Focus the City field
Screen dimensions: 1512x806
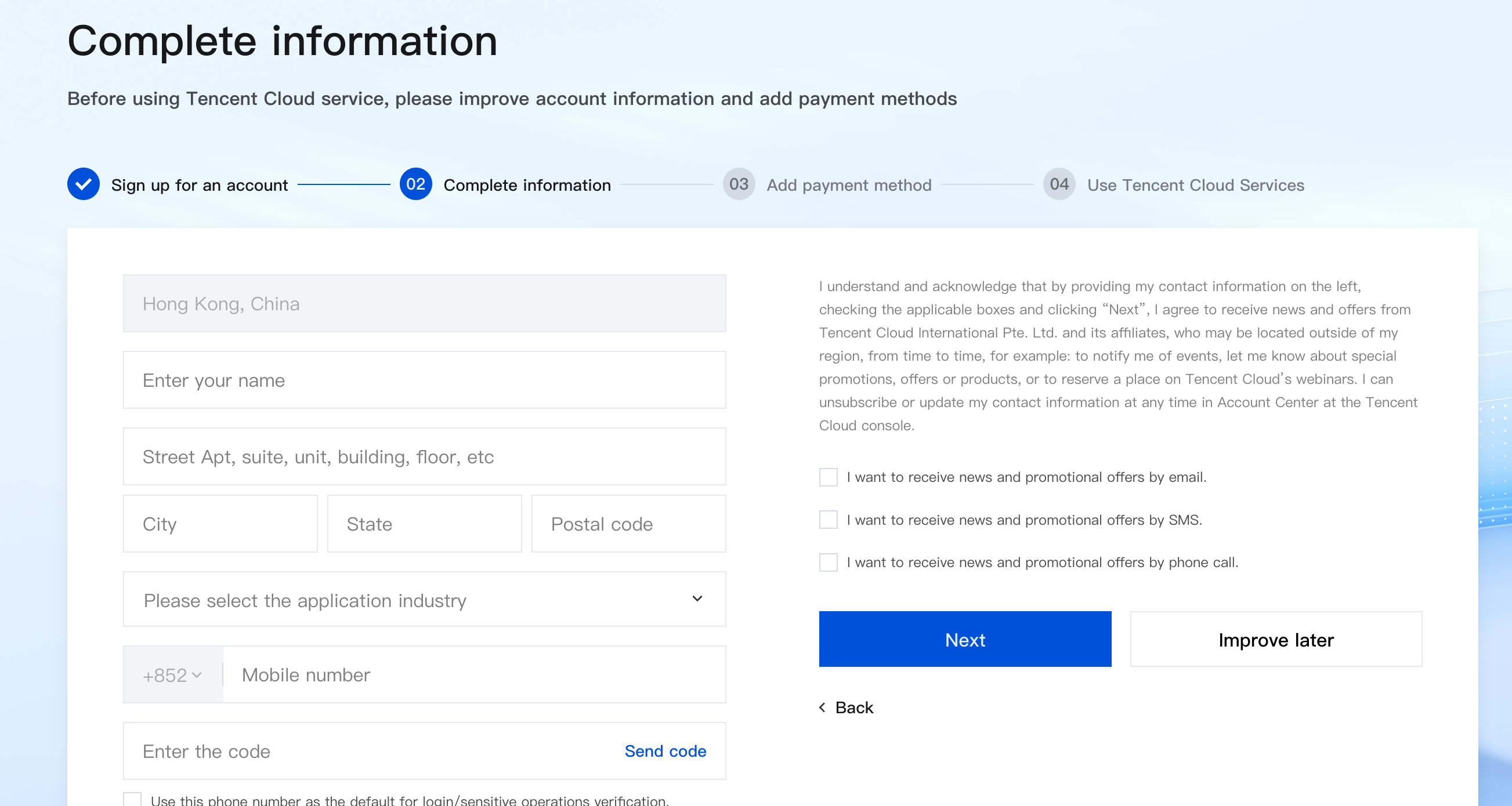220,524
